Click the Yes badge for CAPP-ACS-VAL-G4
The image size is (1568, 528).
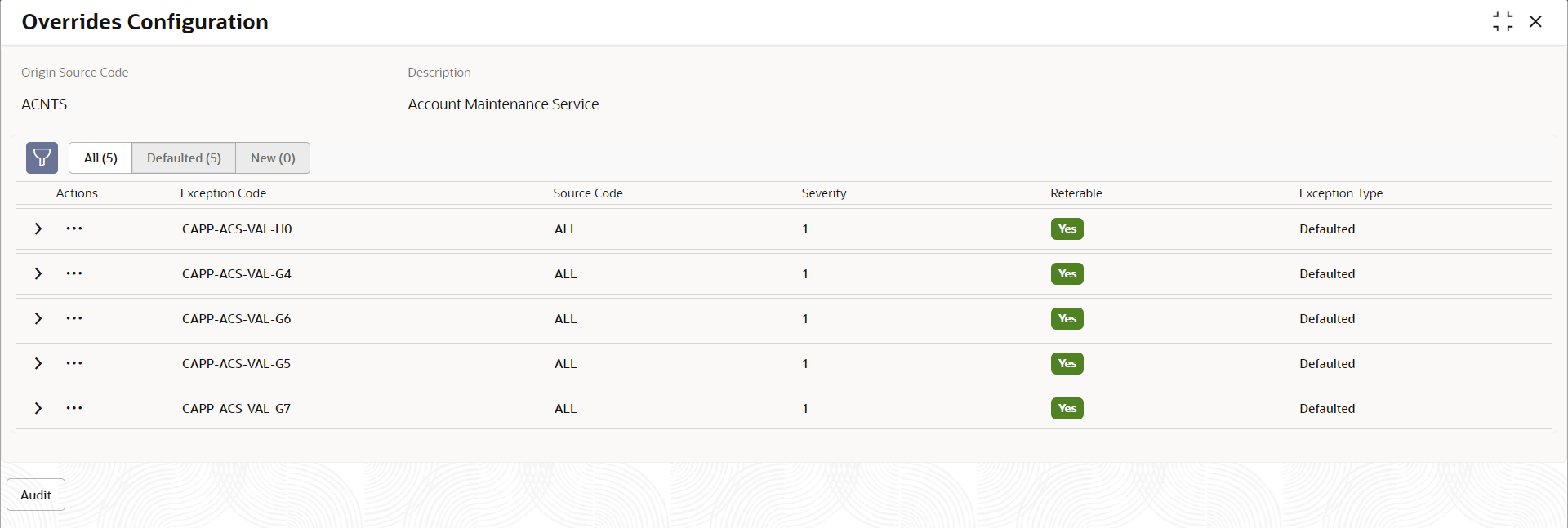(1067, 273)
